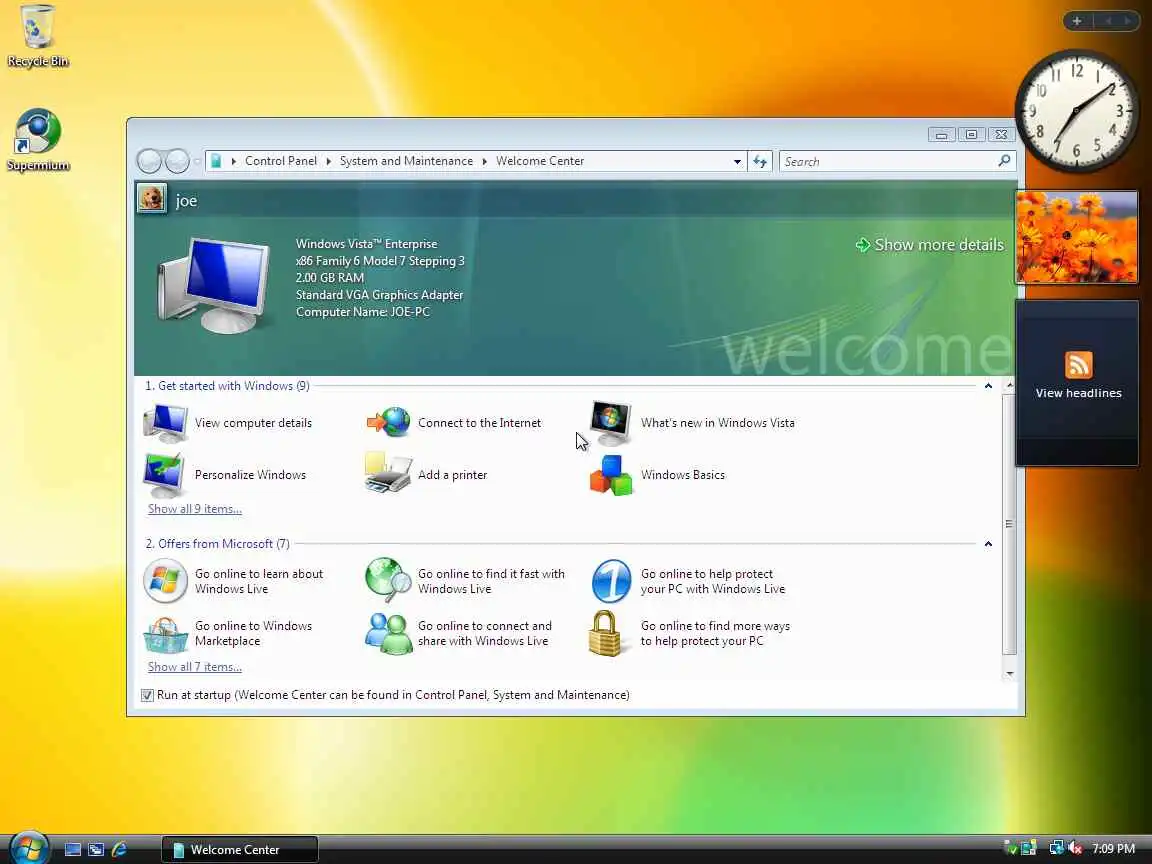Open the address bar history dropdown

[737, 162]
